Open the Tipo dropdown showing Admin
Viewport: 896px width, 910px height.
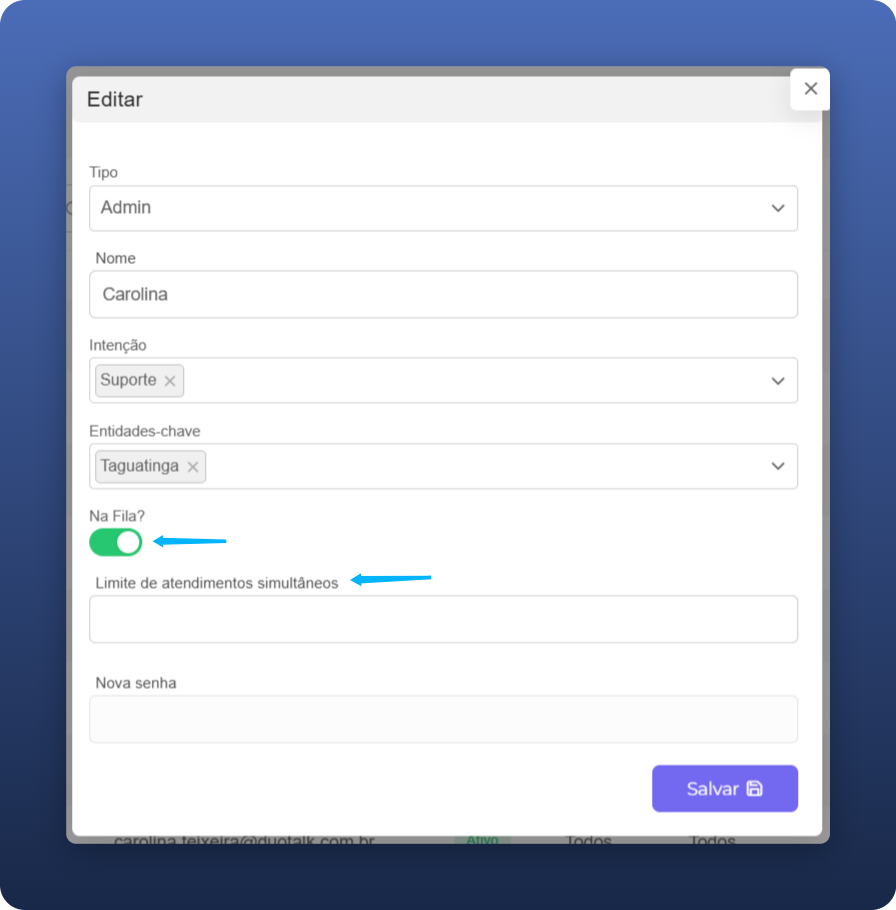[x=443, y=208]
